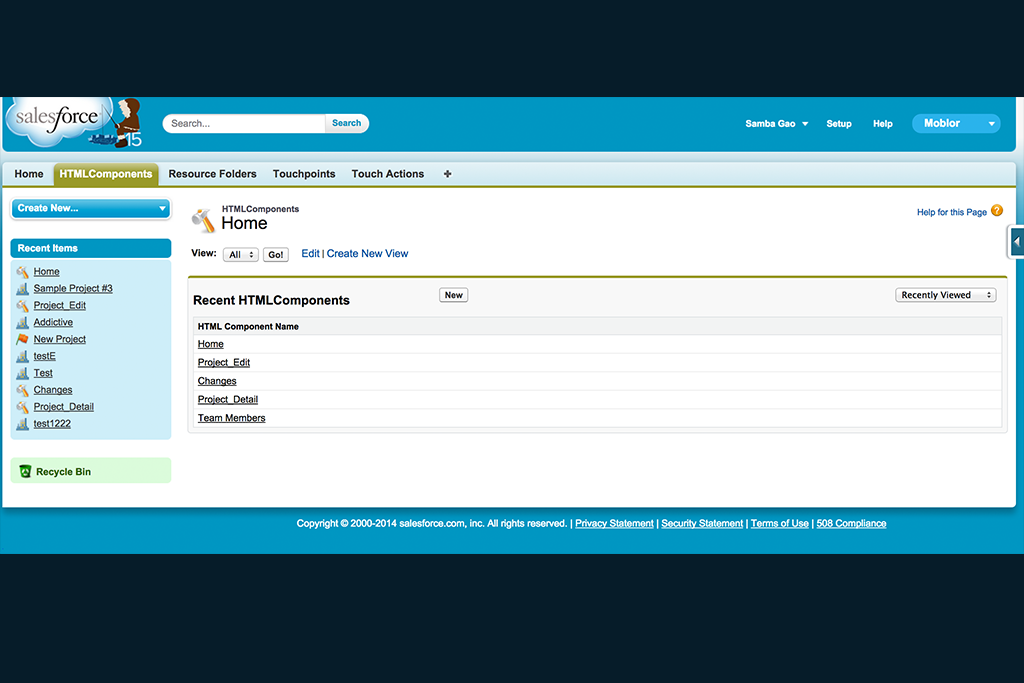Select the HTMLComponents tab

tap(106, 174)
